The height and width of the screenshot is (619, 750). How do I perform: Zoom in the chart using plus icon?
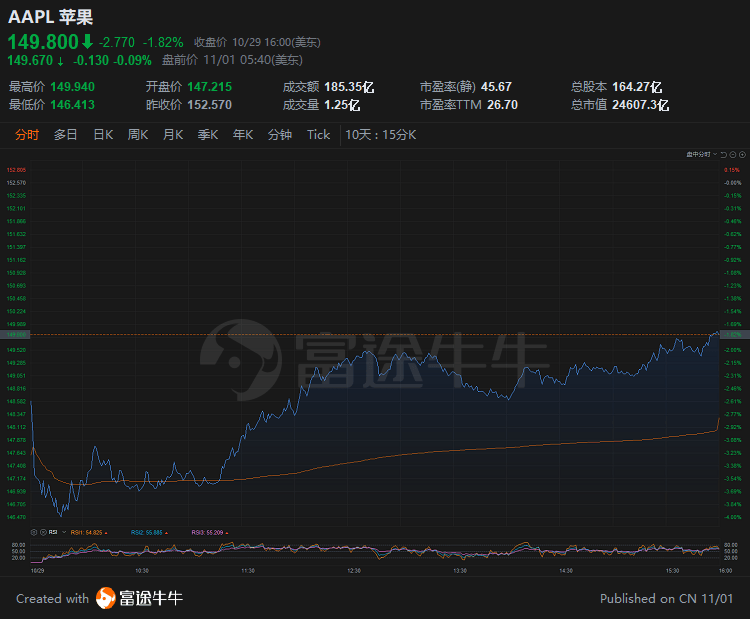pyautogui.click(x=742, y=155)
